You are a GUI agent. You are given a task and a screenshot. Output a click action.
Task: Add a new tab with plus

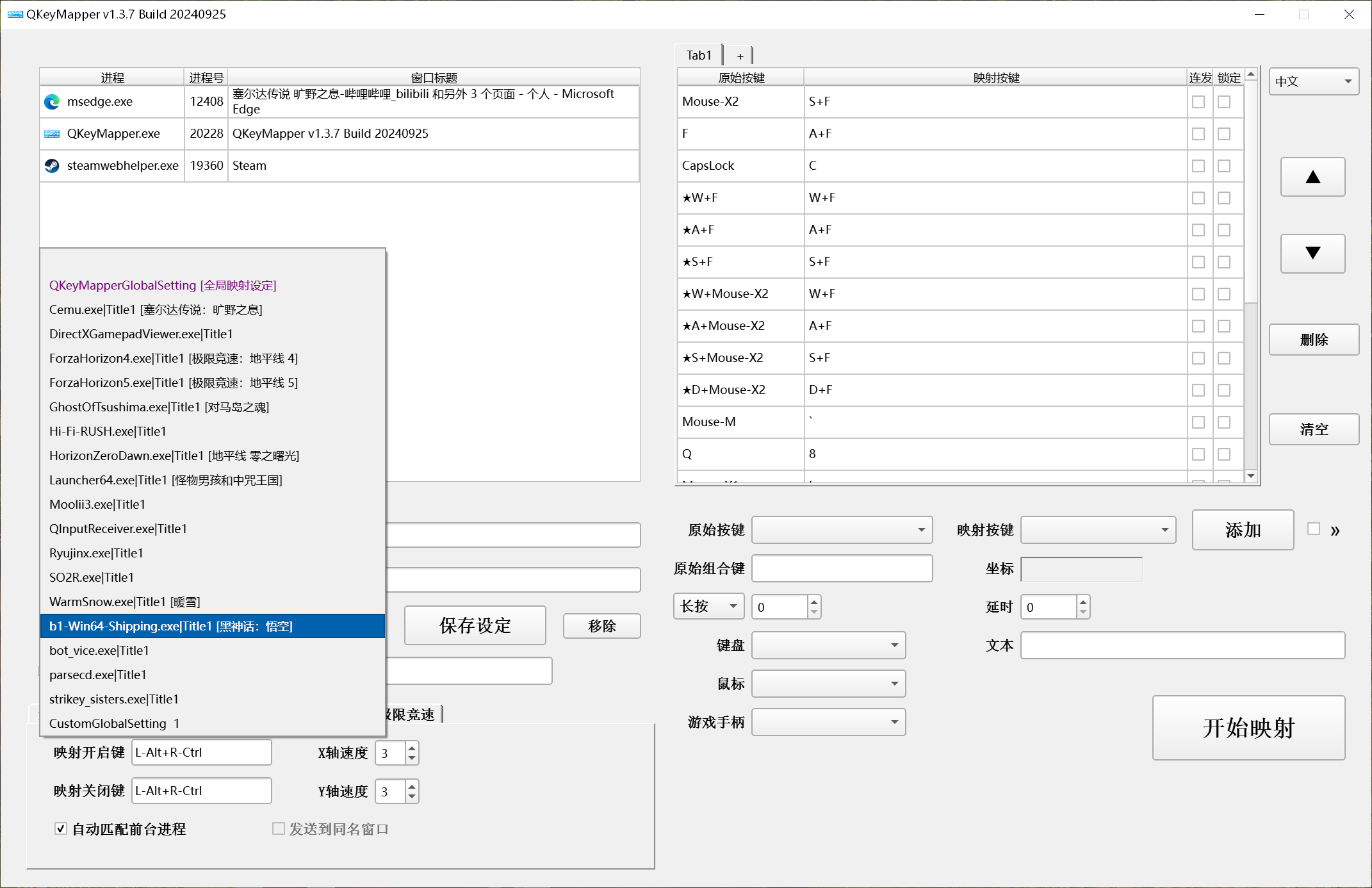click(740, 56)
